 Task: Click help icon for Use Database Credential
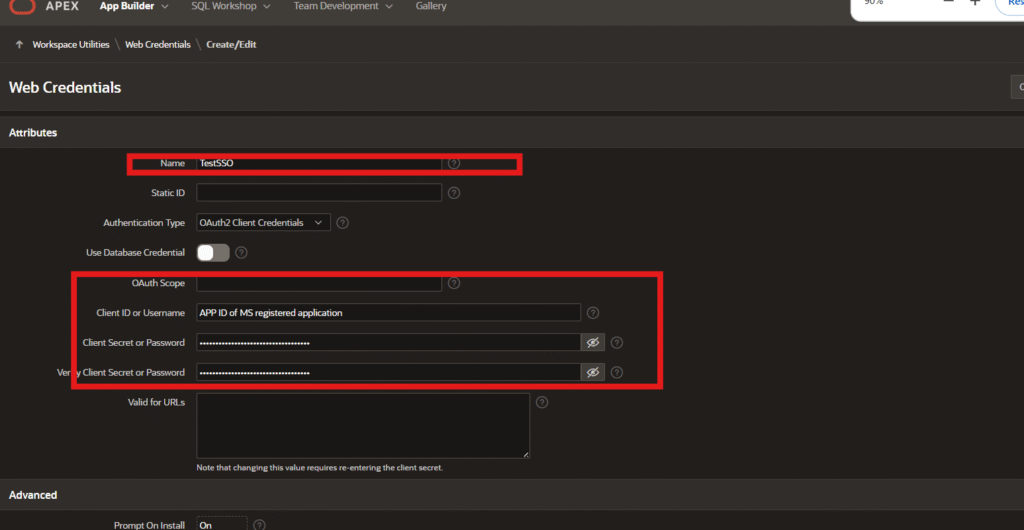[241, 253]
